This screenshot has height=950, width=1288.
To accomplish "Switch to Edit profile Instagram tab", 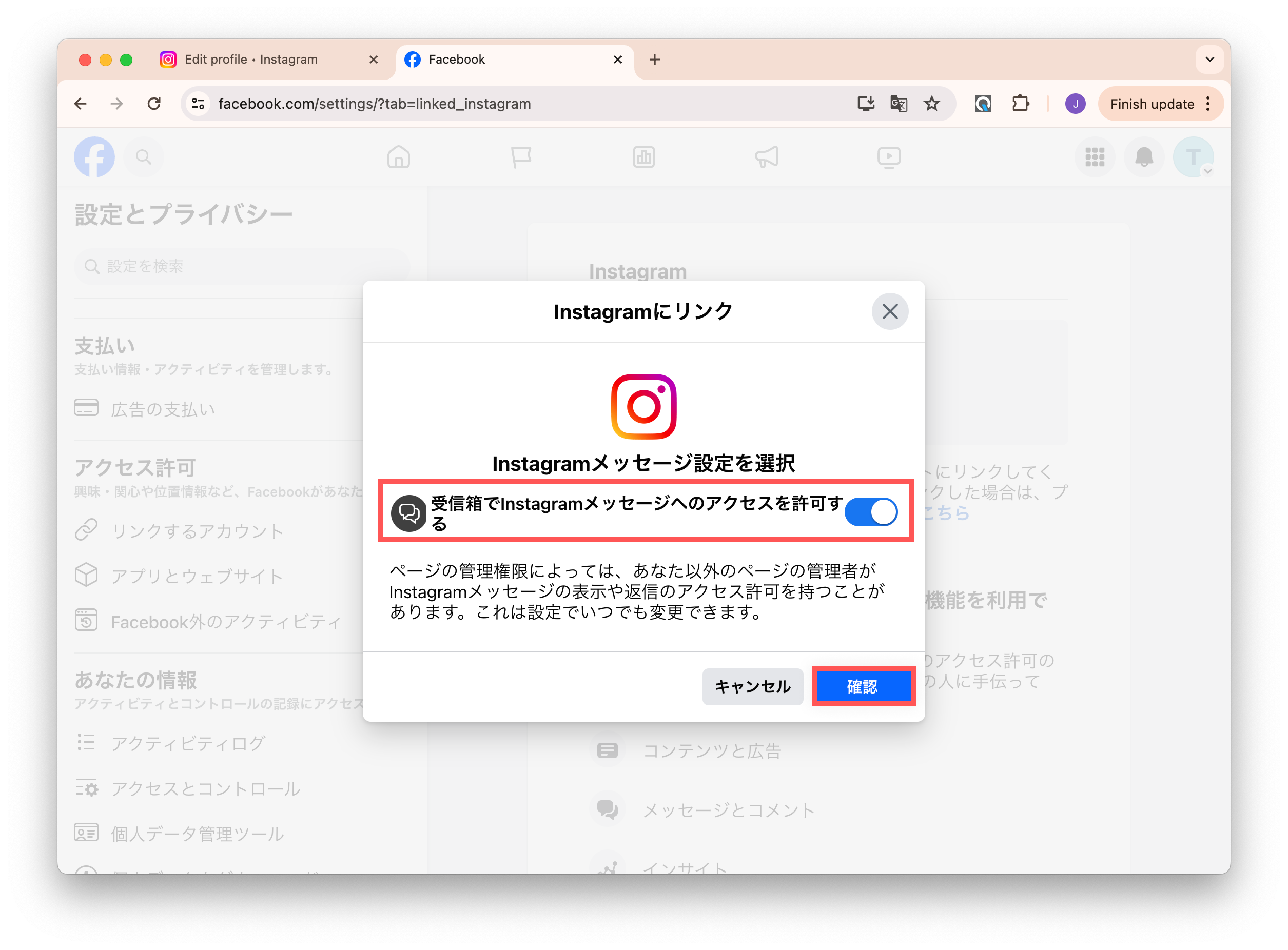I will pos(268,59).
